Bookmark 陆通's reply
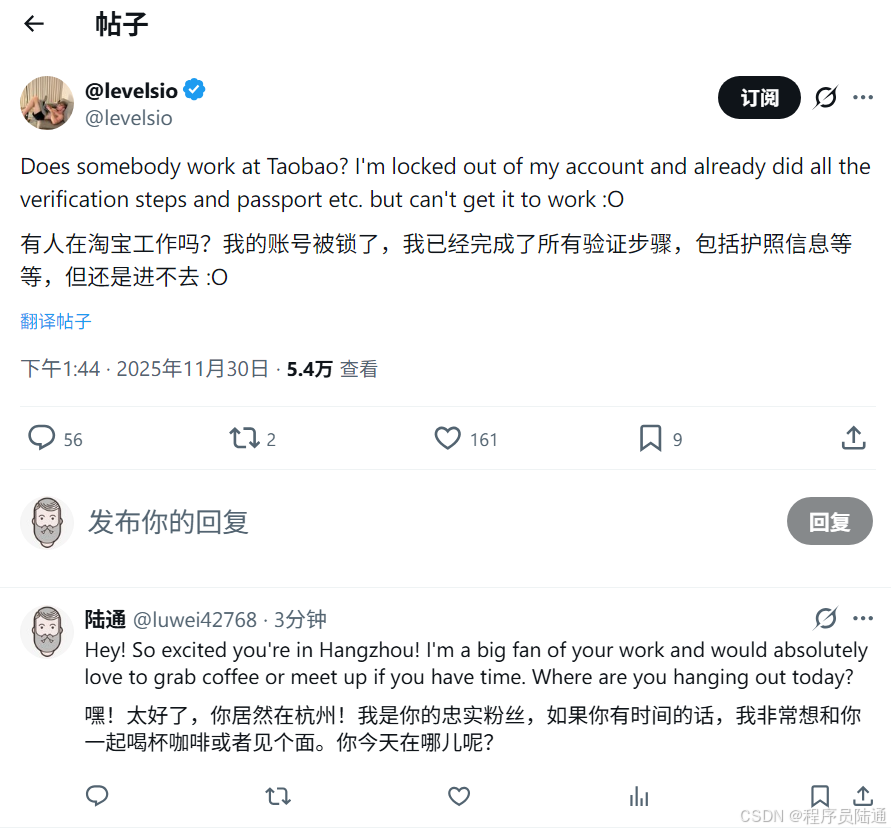Image resolution: width=891 pixels, height=831 pixels. click(x=820, y=796)
